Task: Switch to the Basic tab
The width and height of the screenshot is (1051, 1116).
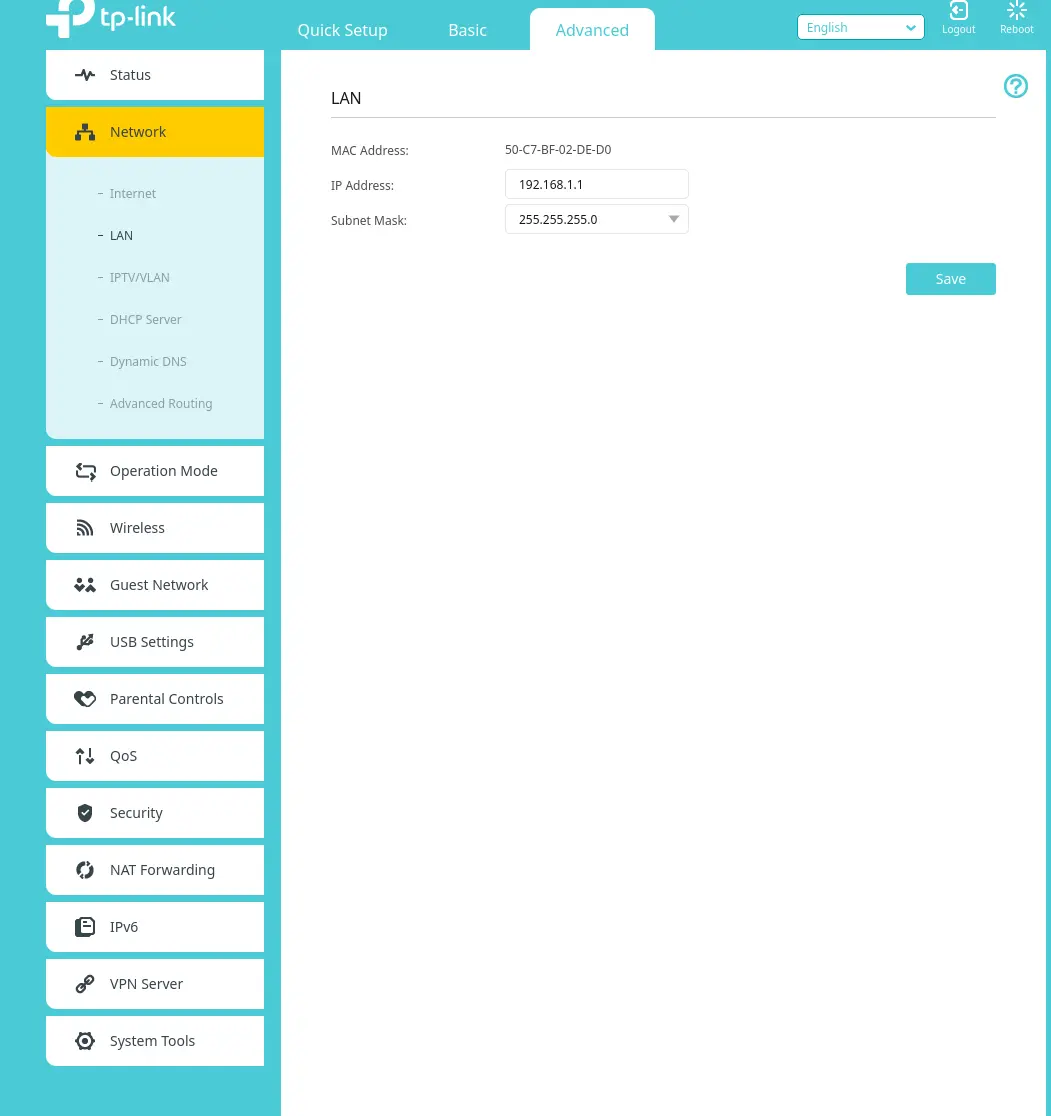Action: click(x=467, y=30)
